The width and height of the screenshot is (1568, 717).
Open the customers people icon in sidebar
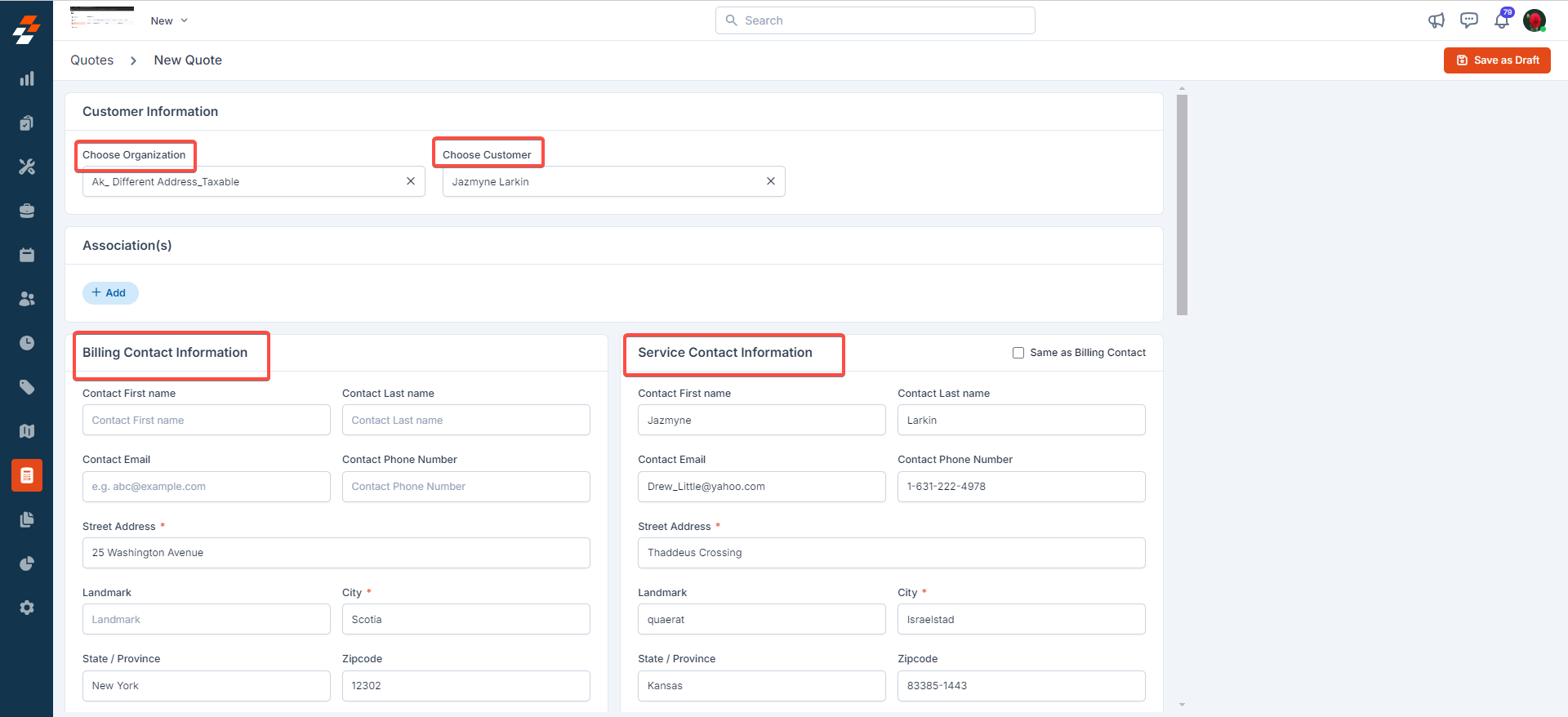(27, 299)
